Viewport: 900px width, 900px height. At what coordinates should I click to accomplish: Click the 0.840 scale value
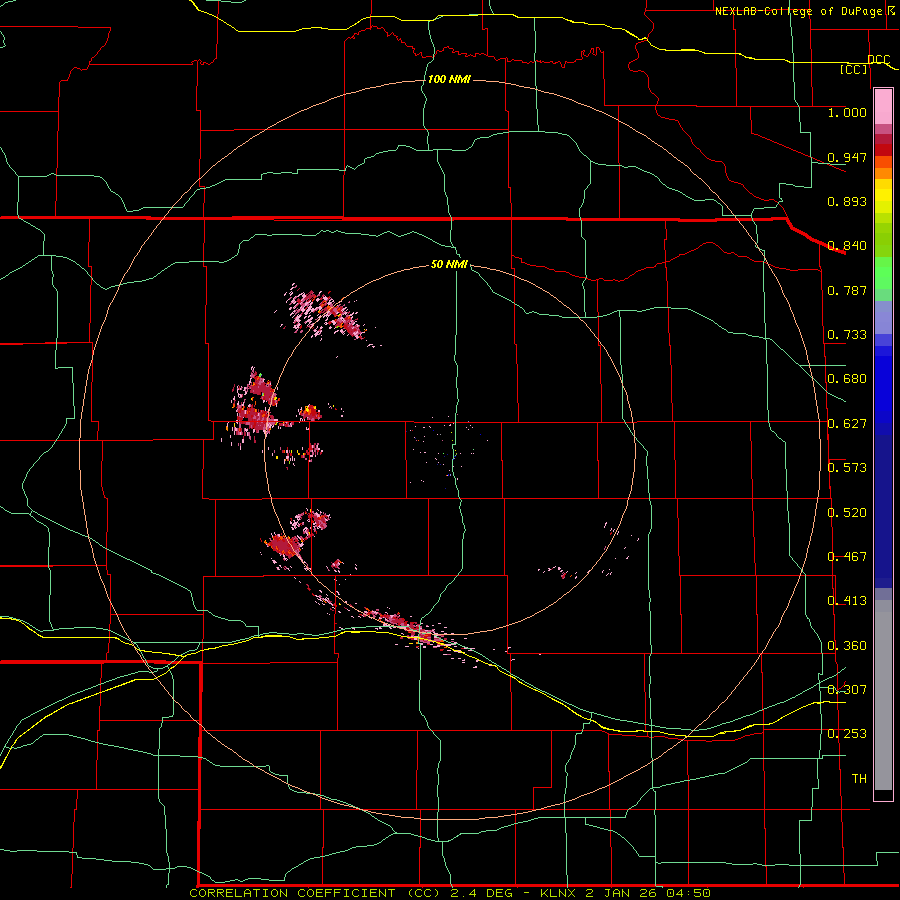[847, 246]
